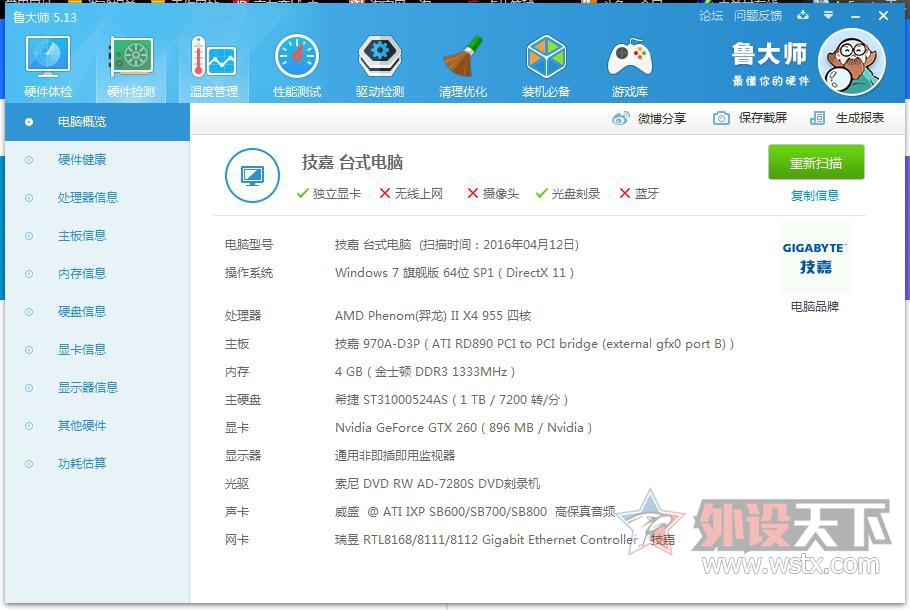This screenshot has width=910, height=610.
Task: Click the 电脑型号 row label
Action: pos(249,244)
